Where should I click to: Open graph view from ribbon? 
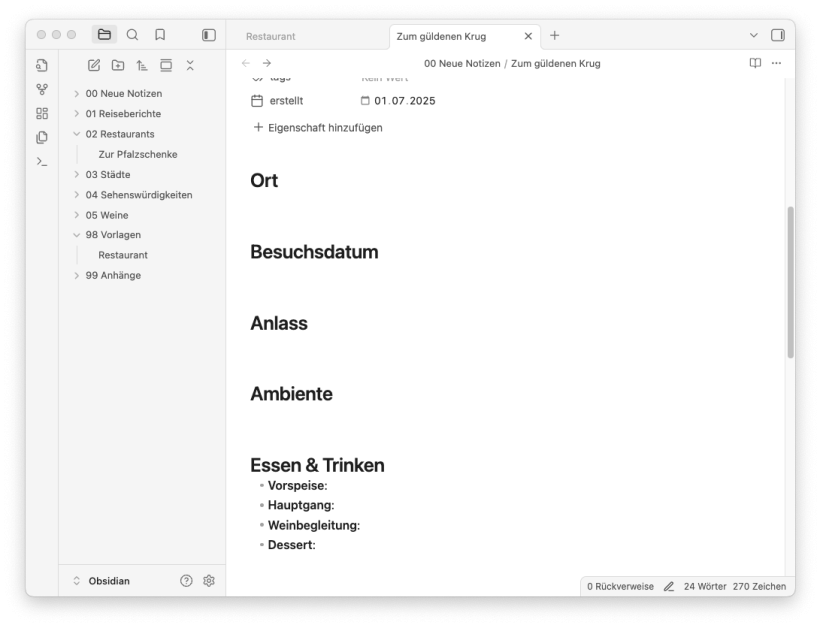(x=42, y=89)
